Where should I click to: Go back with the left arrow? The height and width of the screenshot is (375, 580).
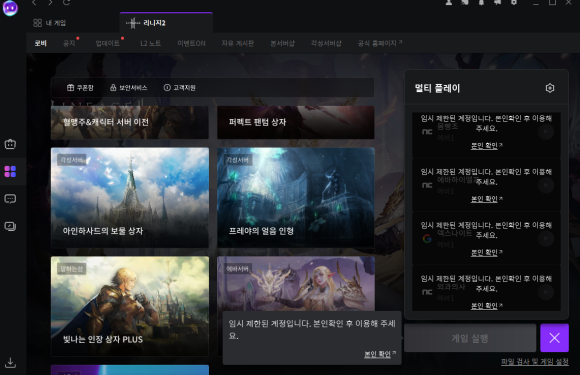[x=34, y=3]
